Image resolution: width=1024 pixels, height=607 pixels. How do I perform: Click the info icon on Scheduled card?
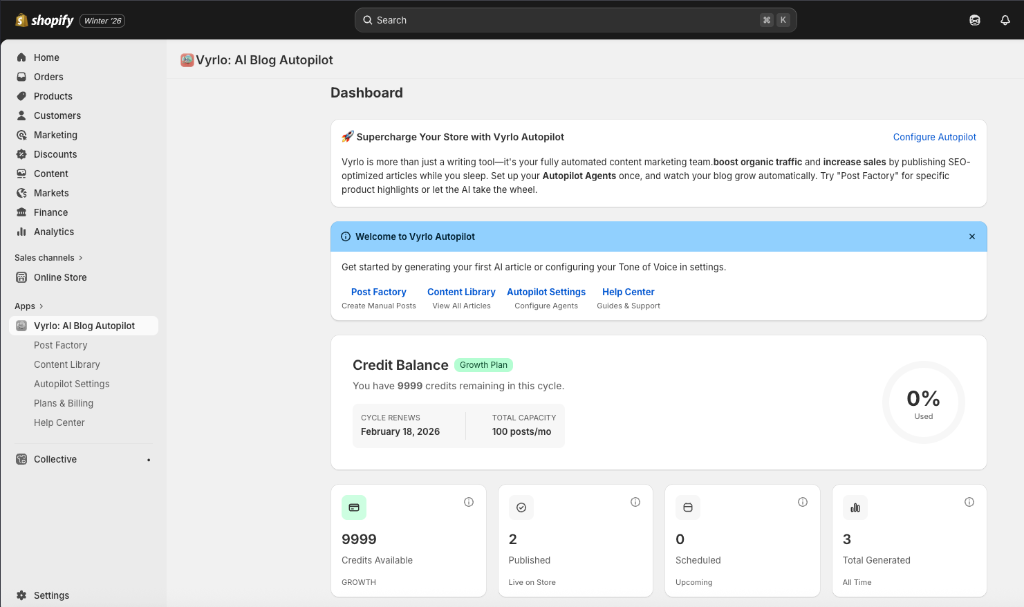[x=802, y=502]
